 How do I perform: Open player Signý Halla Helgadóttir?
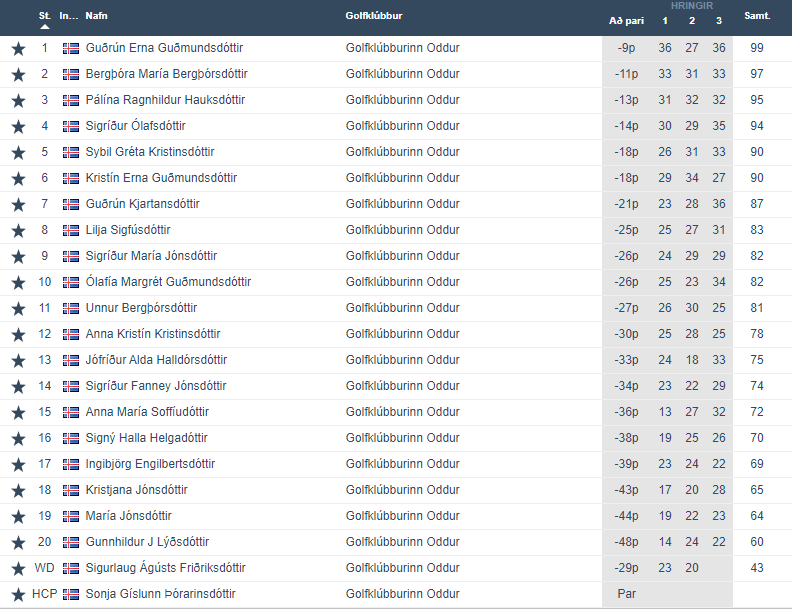(146, 438)
